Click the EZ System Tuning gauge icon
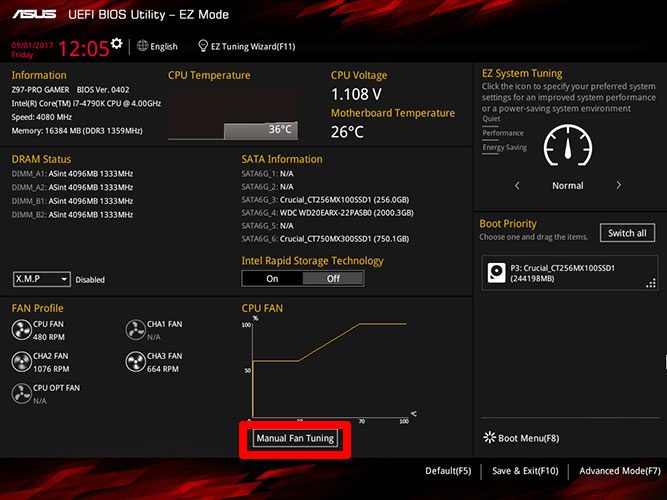The height and width of the screenshot is (500, 667). tap(568, 146)
